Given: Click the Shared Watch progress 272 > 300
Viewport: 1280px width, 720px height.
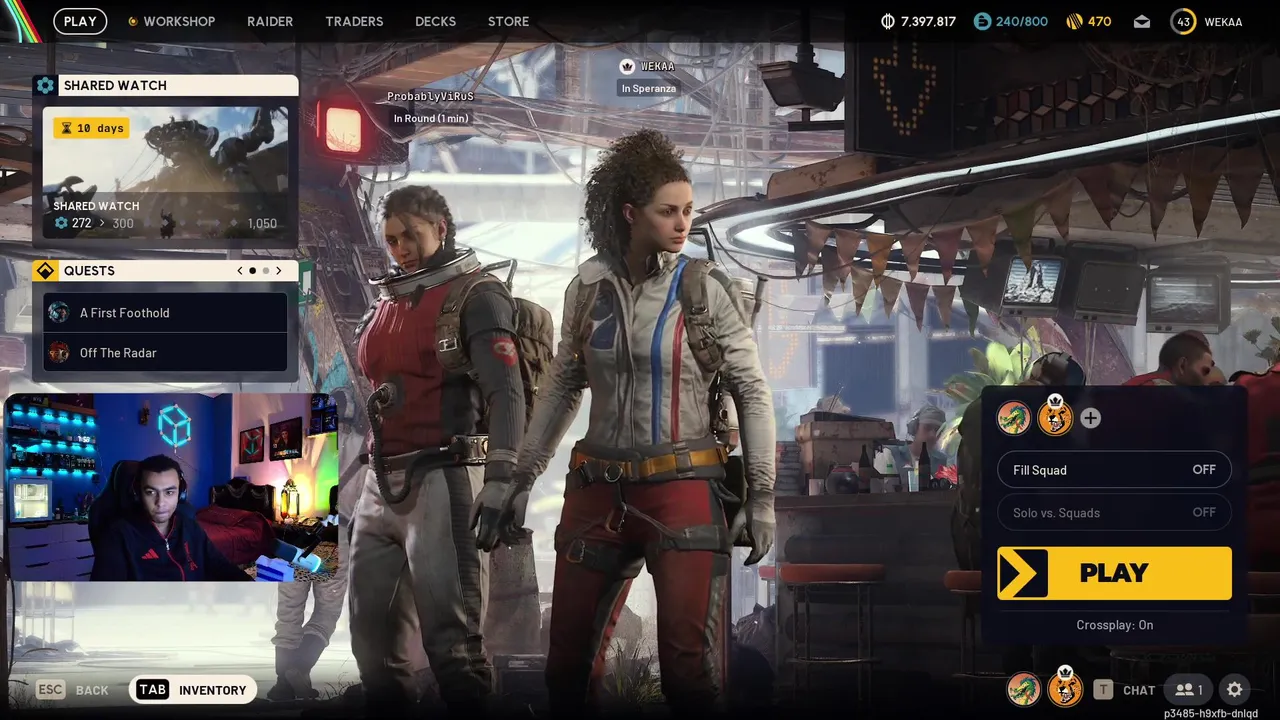Looking at the screenshot, I should (x=95, y=223).
